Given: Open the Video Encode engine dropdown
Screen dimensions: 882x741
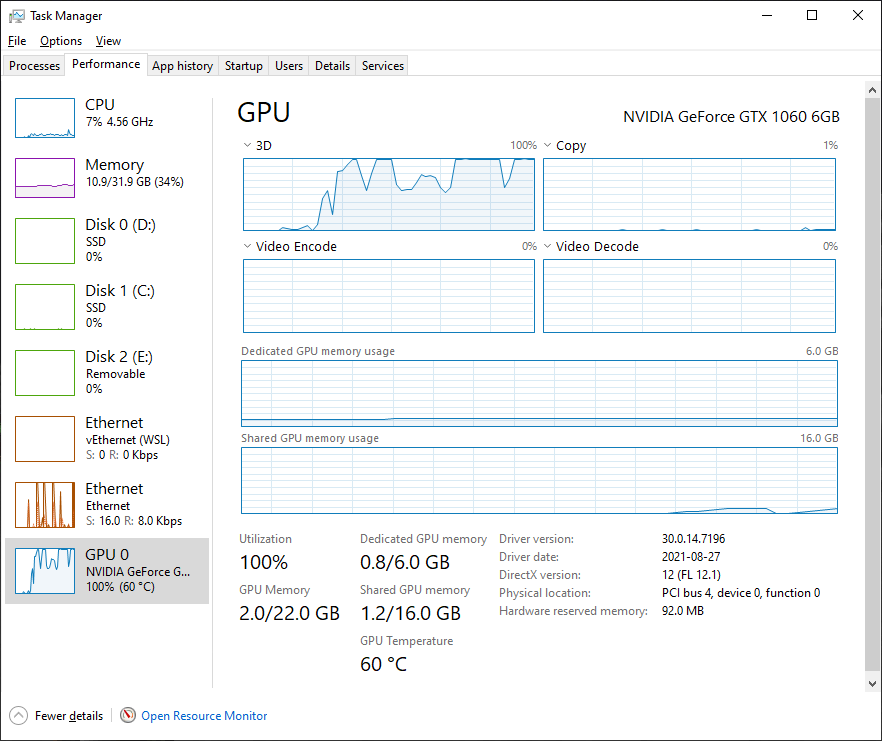Looking at the screenshot, I should (x=248, y=247).
